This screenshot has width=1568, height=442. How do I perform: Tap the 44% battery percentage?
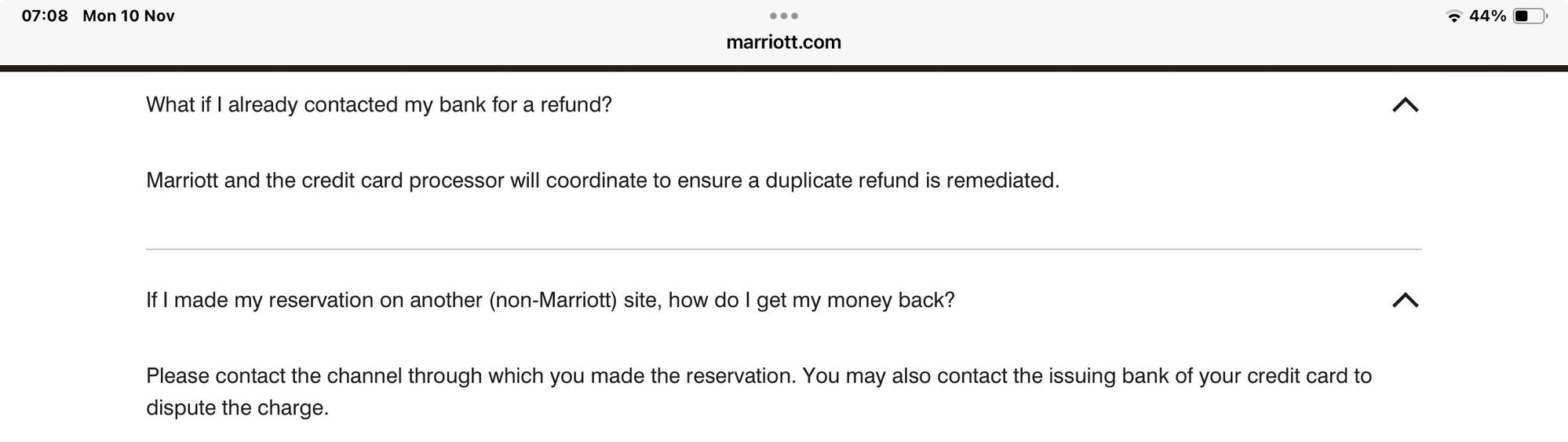[x=1487, y=16]
